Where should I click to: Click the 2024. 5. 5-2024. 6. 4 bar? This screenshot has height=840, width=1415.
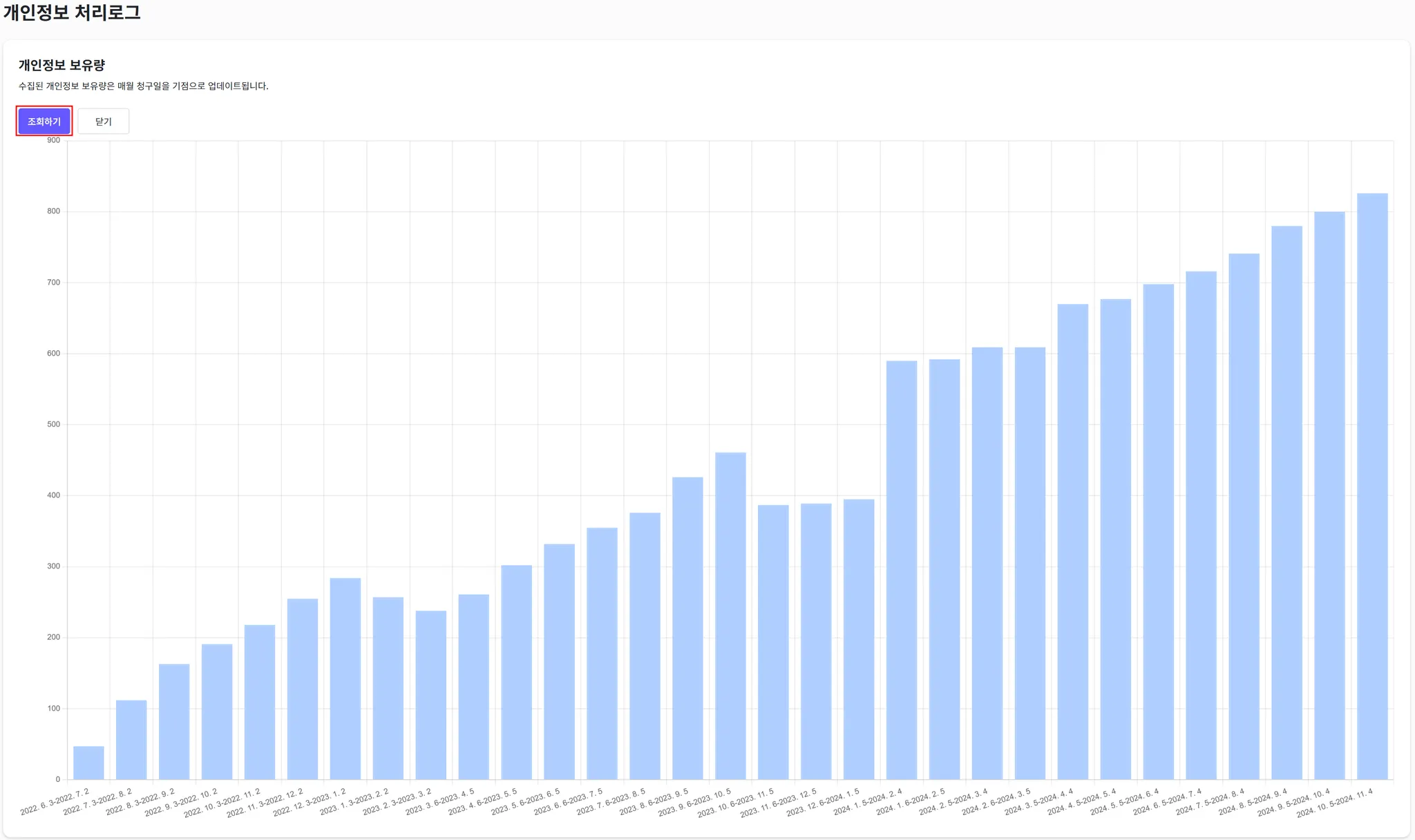(x=1159, y=532)
